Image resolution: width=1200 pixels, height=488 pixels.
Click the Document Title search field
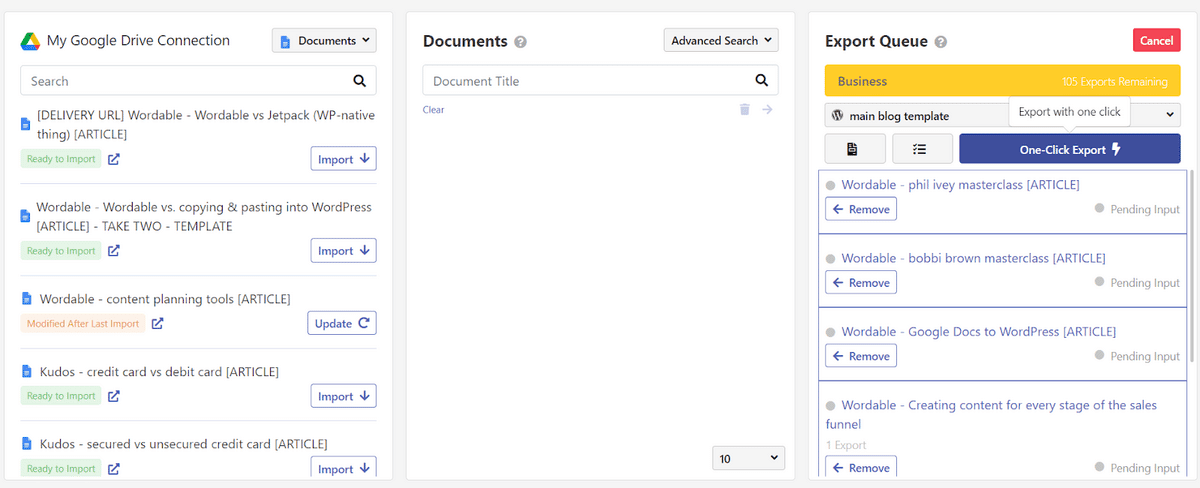[585, 81]
